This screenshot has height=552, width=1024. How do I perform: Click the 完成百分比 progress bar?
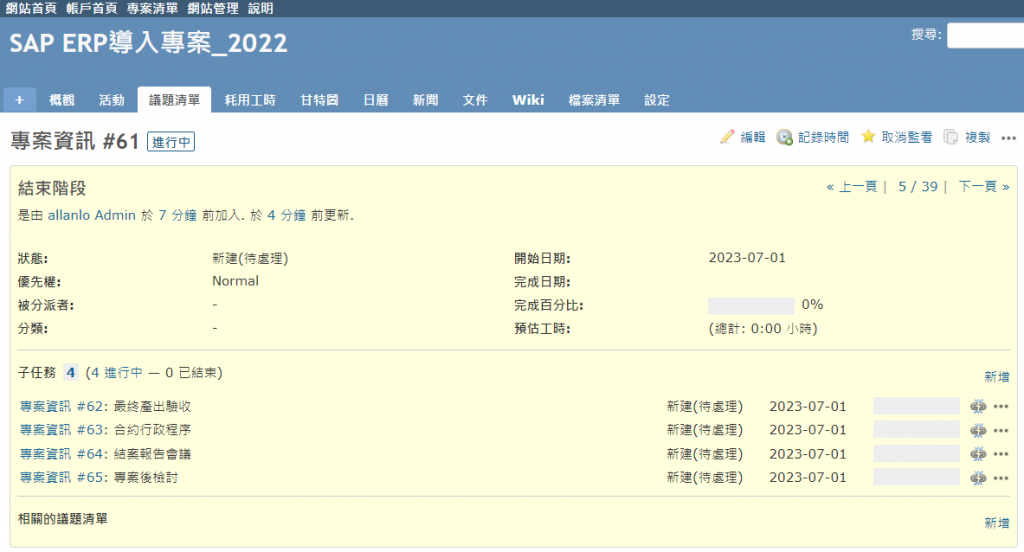pyautogui.click(x=751, y=305)
